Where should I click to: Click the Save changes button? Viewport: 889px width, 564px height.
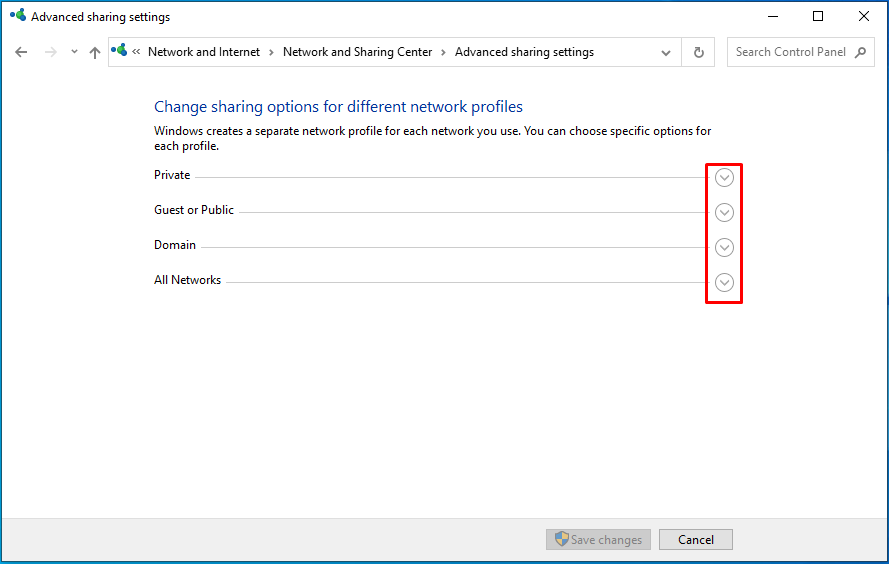[598, 540]
